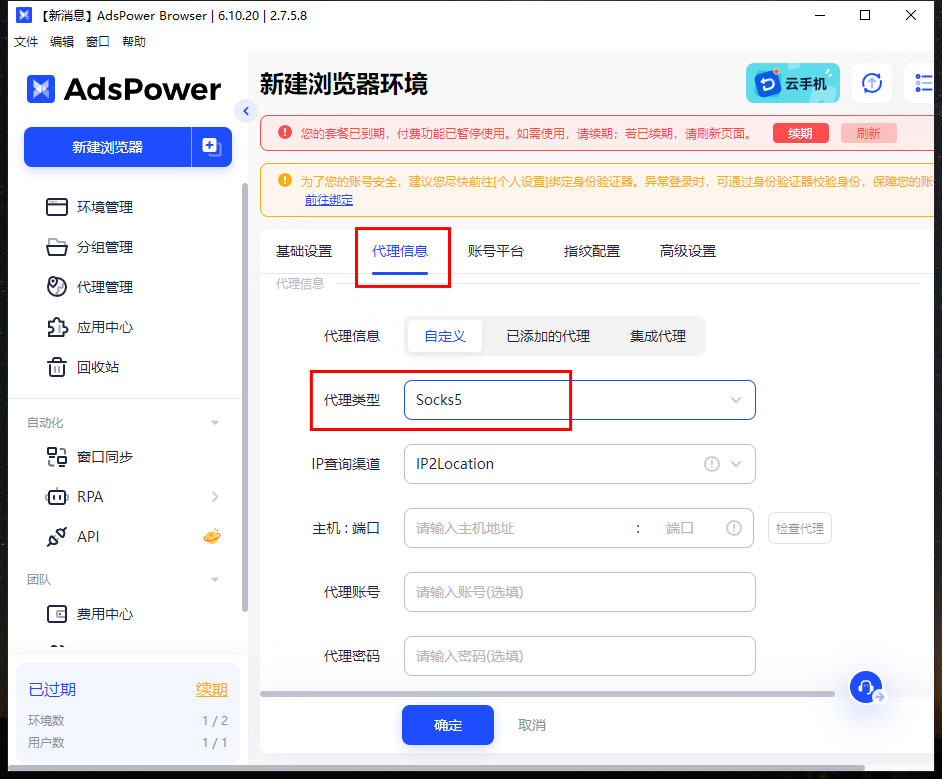Click the 检查代理 button

pos(800,529)
